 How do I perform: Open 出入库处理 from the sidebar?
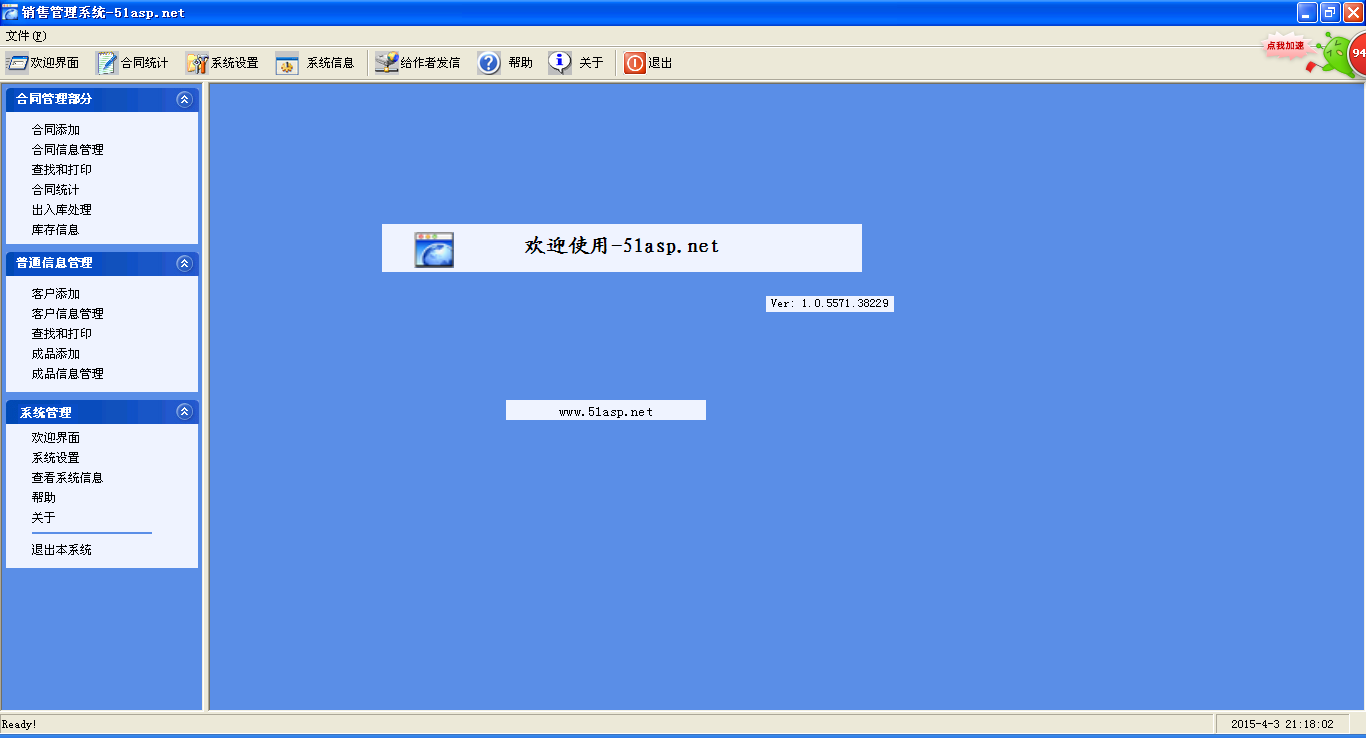click(x=62, y=210)
